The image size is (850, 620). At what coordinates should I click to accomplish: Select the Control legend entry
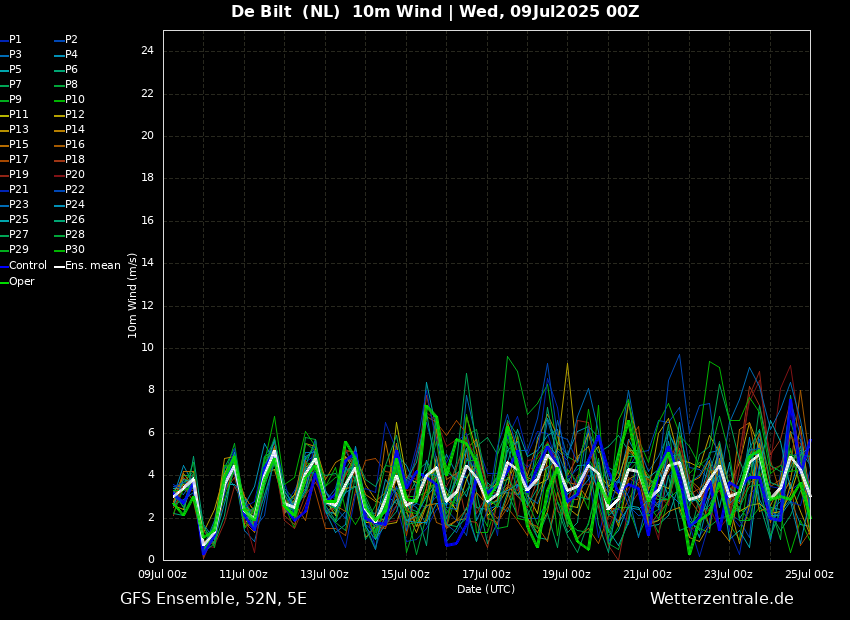pyautogui.click(x=28, y=266)
